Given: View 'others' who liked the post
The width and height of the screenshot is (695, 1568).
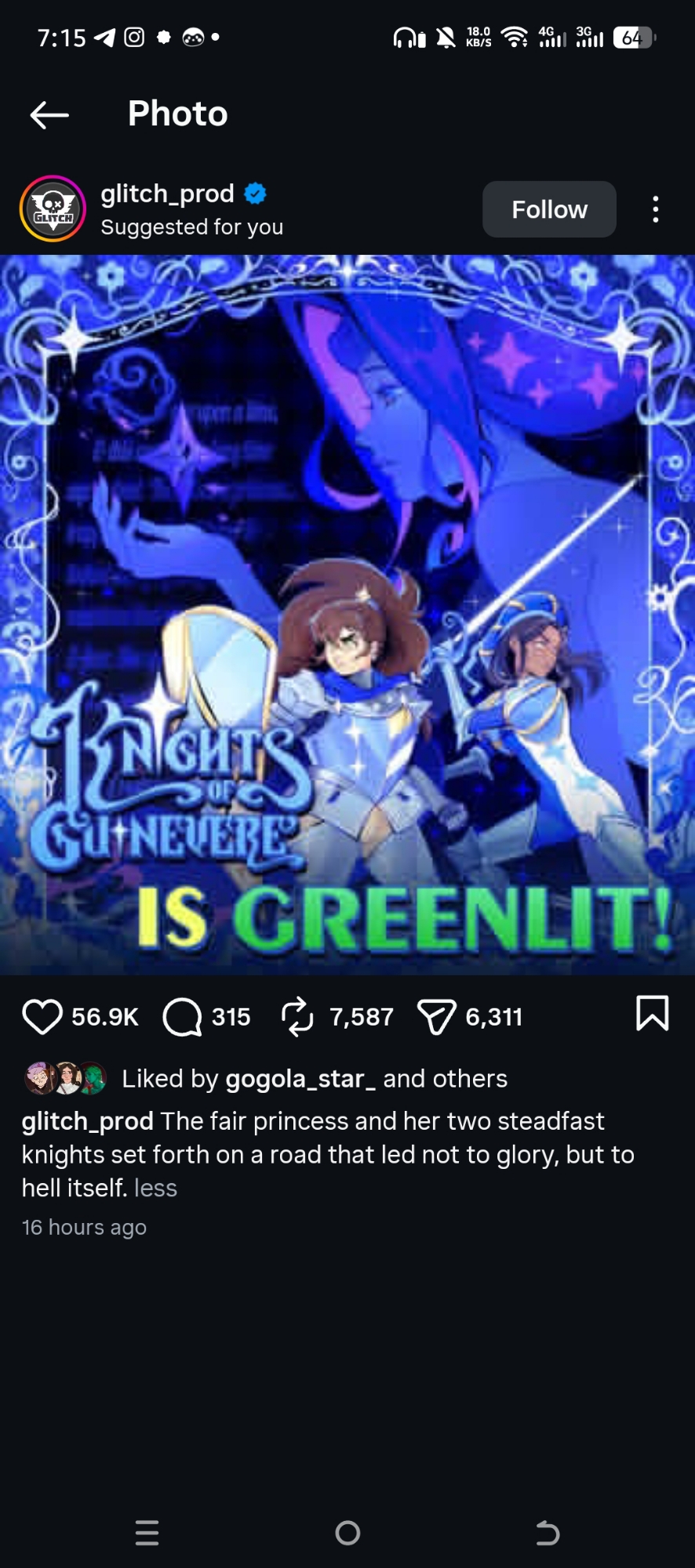Looking at the screenshot, I should click(x=468, y=1079).
